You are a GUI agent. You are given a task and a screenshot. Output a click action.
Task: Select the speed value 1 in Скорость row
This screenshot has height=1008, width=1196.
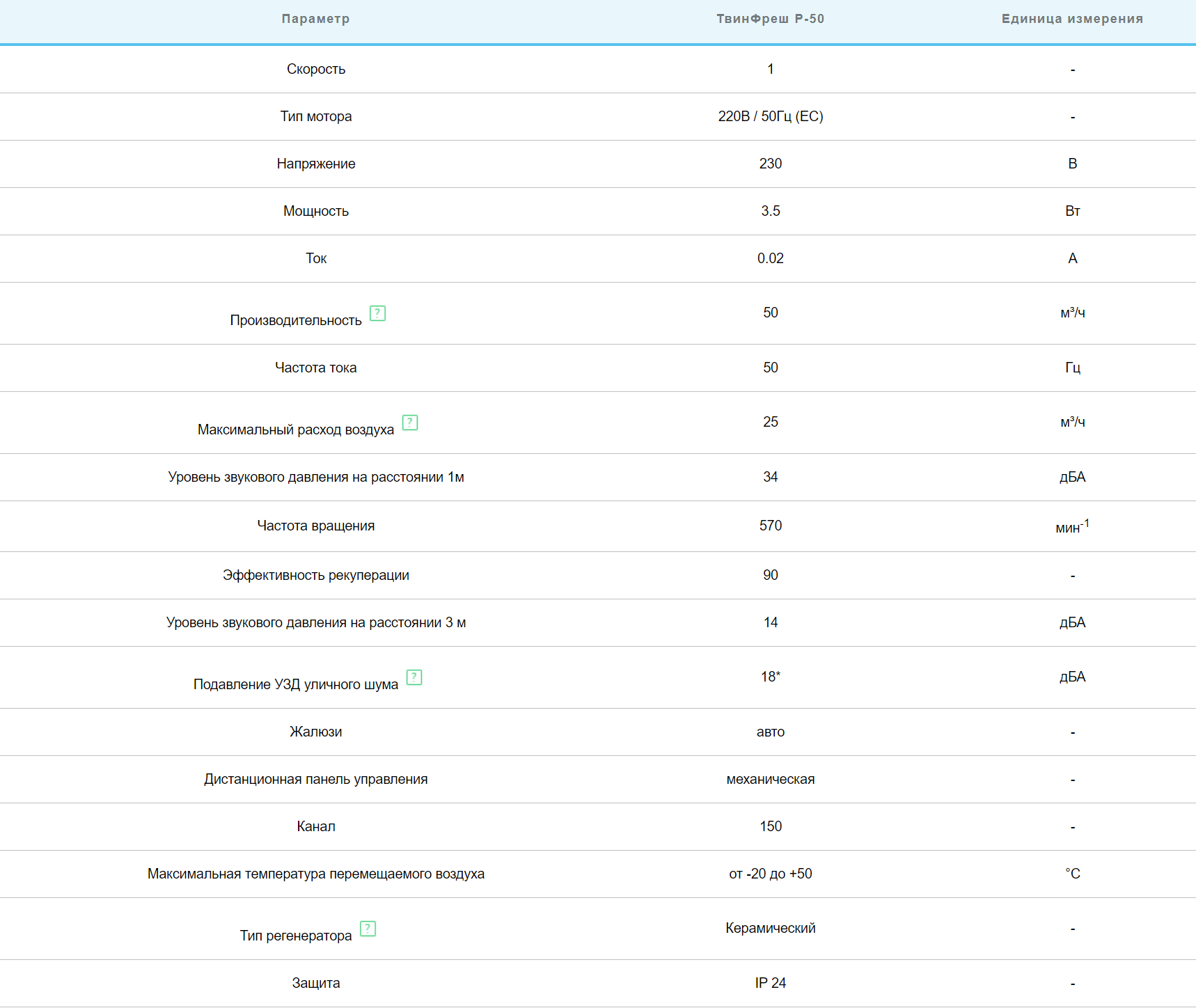771,69
